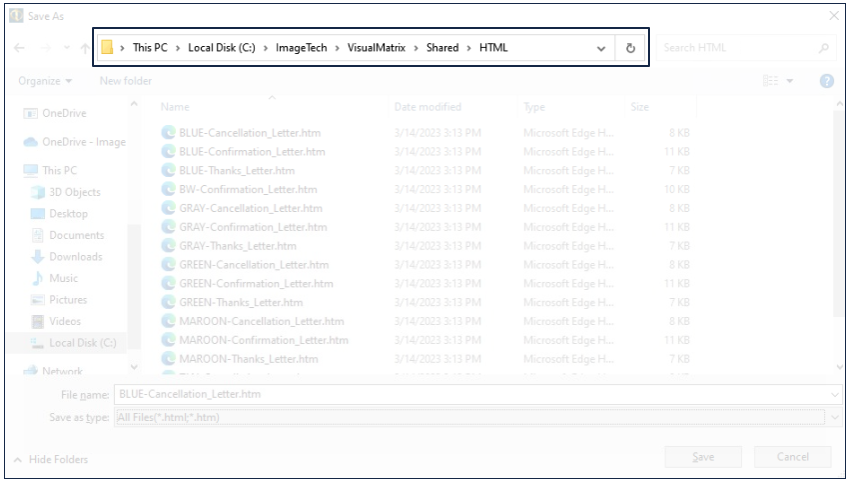849x482 pixels.
Task: Open the Downloads folder in sidebar
Action: tap(75, 257)
